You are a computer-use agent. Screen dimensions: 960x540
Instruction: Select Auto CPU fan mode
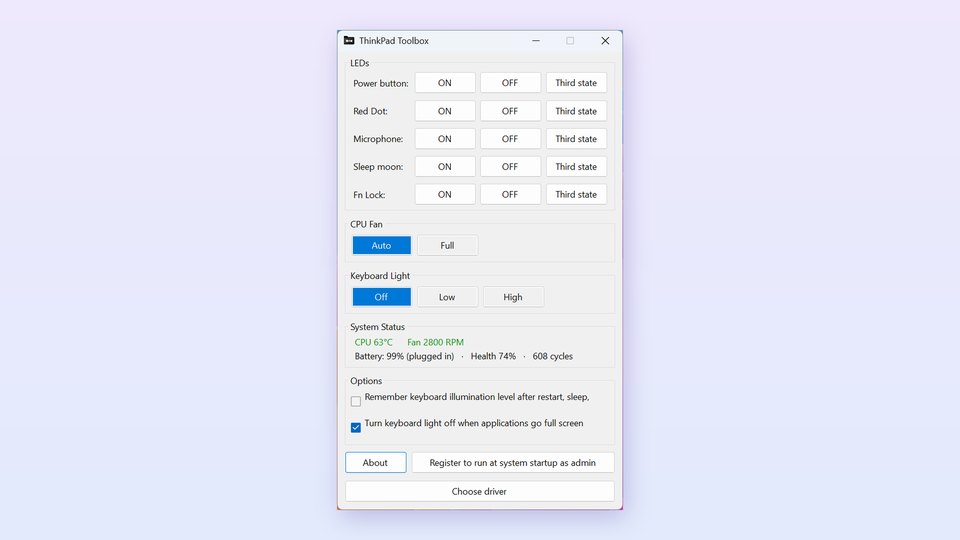tap(381, 246)
